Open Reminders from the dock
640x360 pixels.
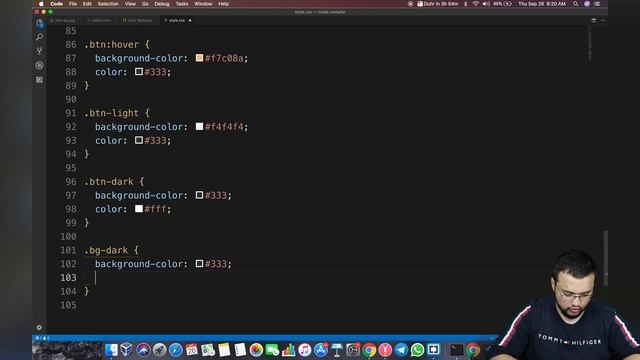click(x=240, y=350)
